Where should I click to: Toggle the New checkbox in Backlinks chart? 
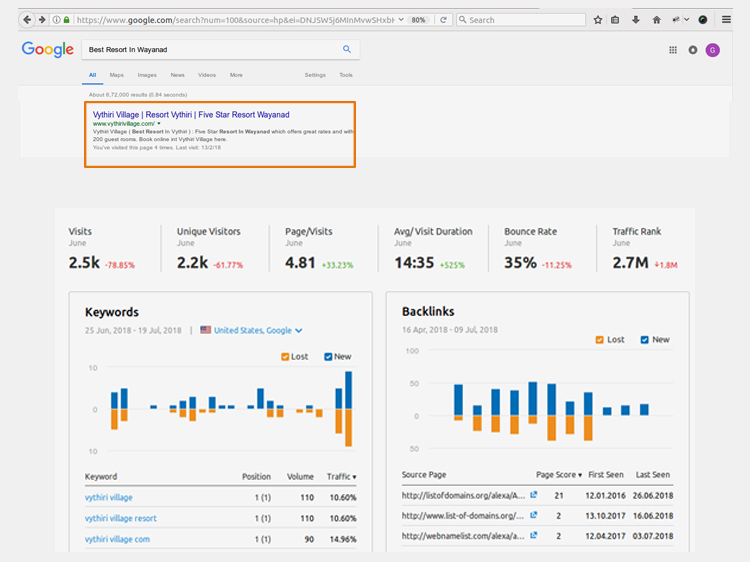coord(644,340)
